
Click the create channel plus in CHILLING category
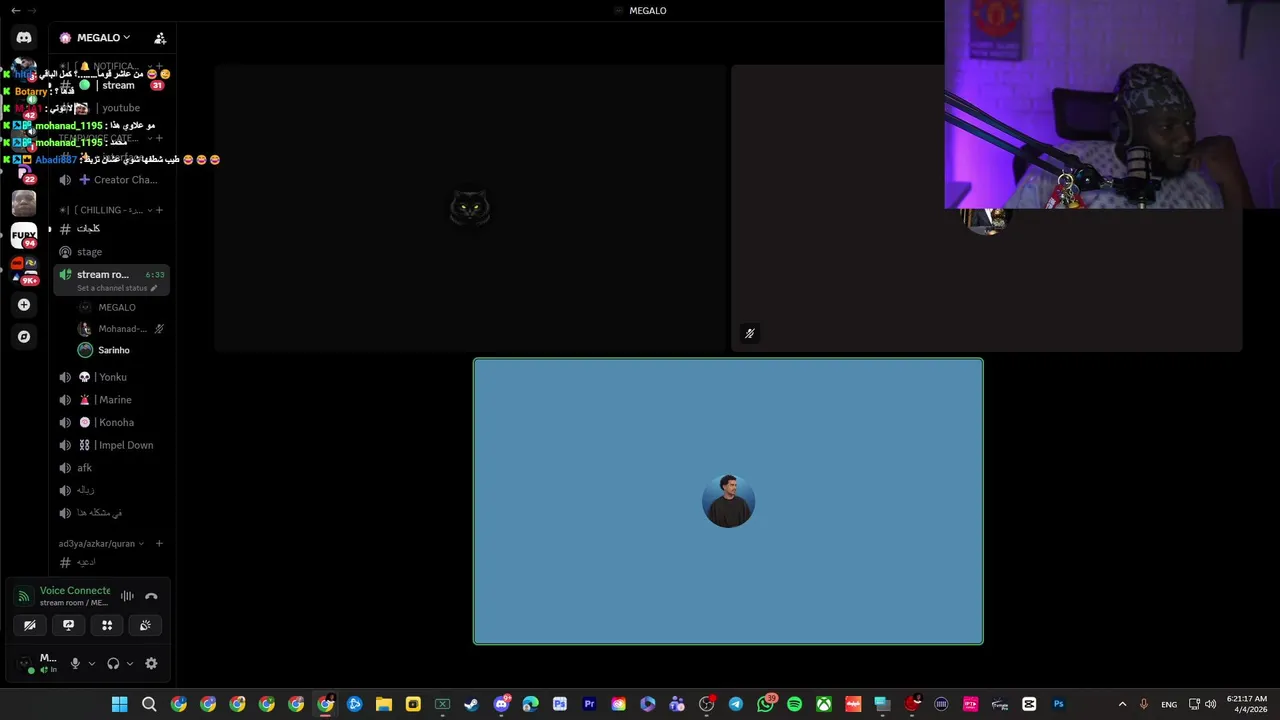point(159,210)
